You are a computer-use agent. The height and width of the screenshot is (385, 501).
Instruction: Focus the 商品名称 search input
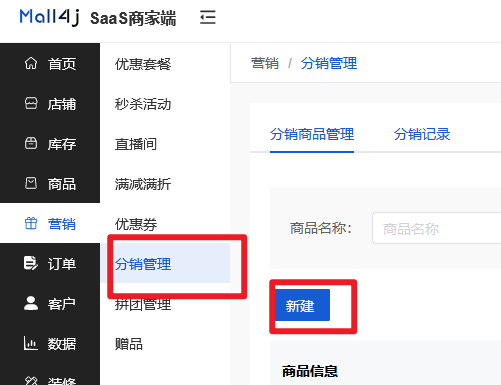[437, 228]
